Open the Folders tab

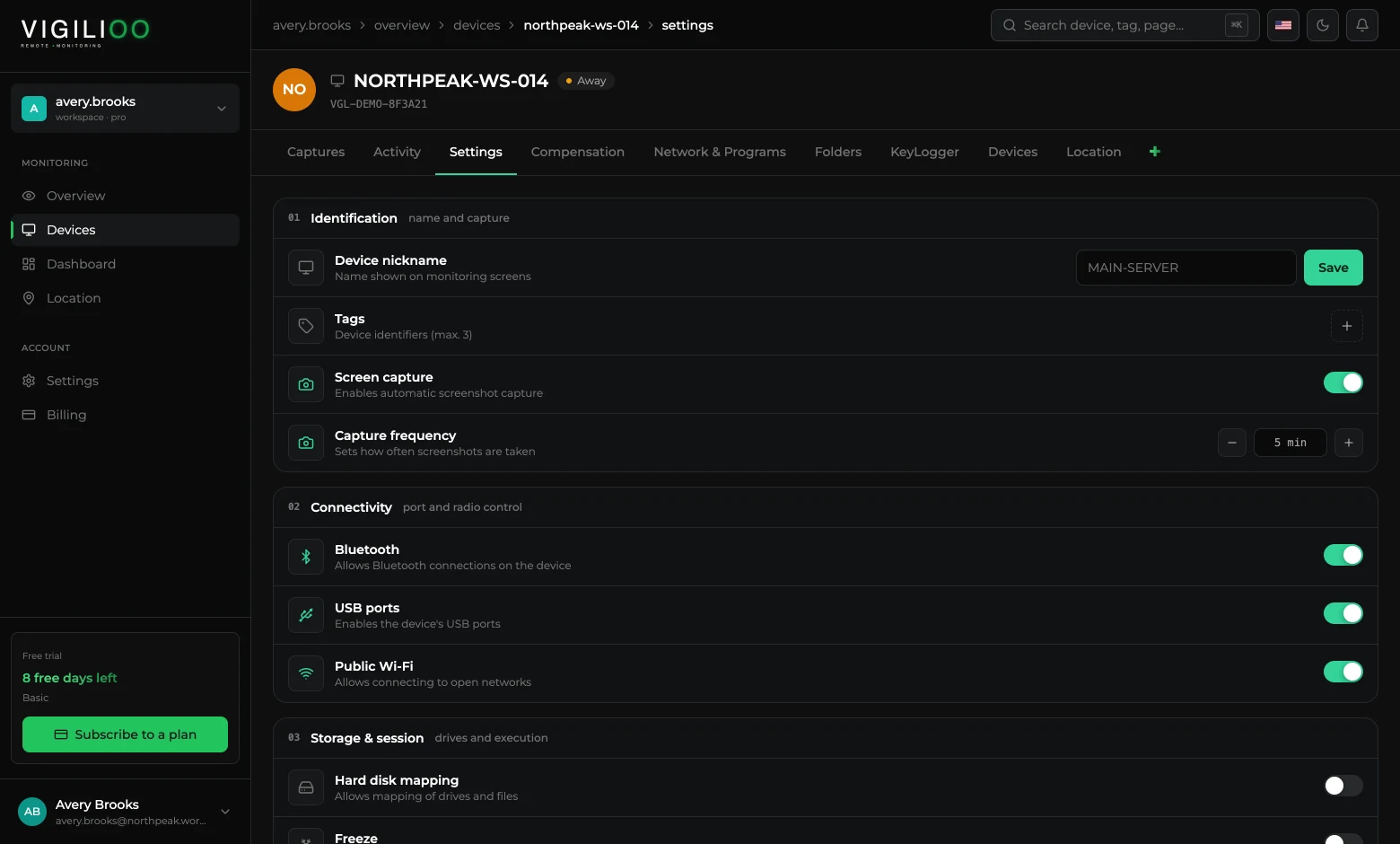(x=838, y=152)
